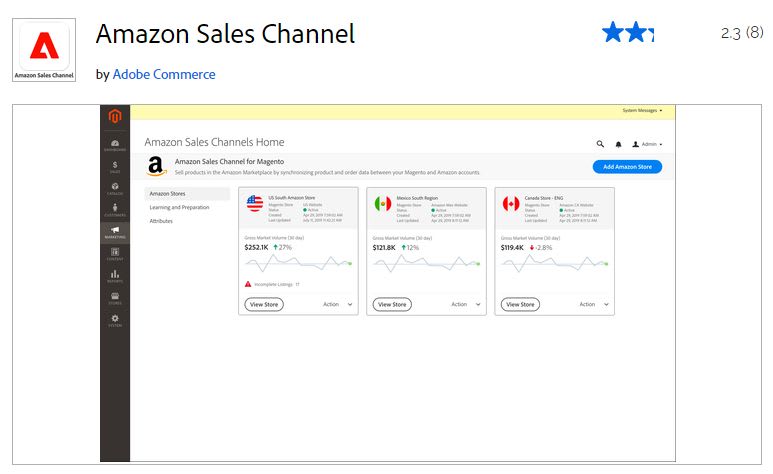Click the Amazon logo icon

pos(156,166)
